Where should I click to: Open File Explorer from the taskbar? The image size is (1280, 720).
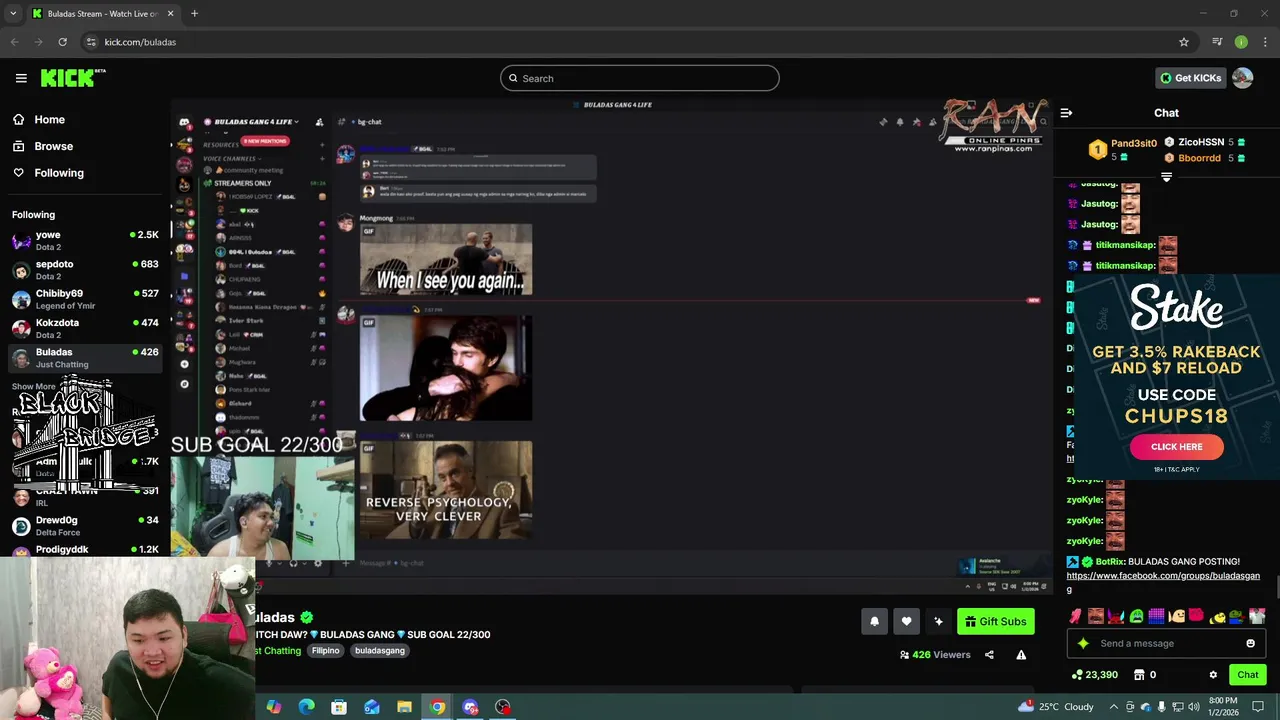(x=404, y=707)
